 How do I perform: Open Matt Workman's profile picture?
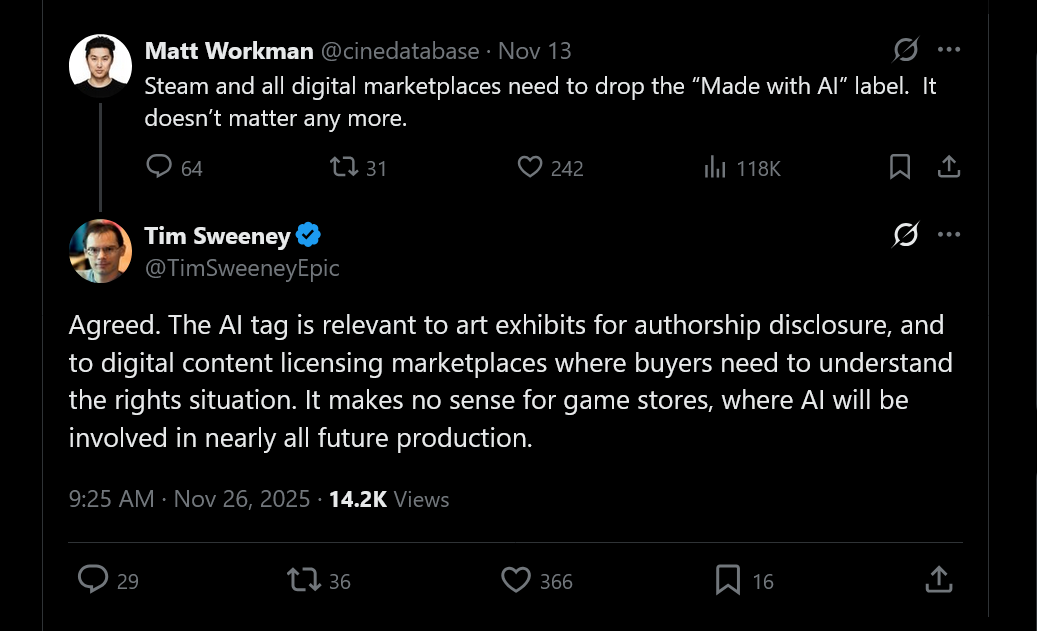100,65
